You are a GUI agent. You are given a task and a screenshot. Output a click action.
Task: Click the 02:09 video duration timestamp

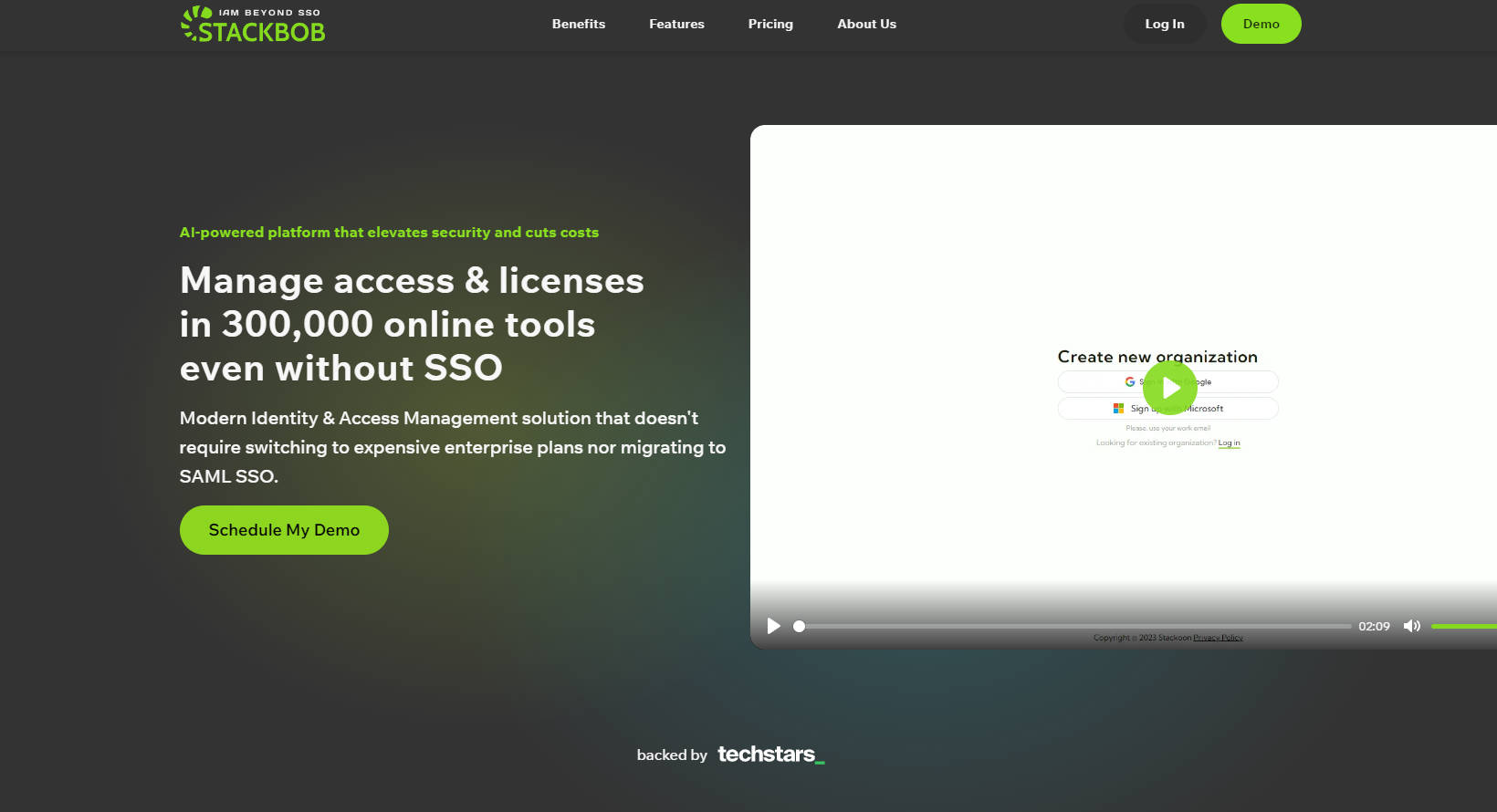pos(1373,627)
